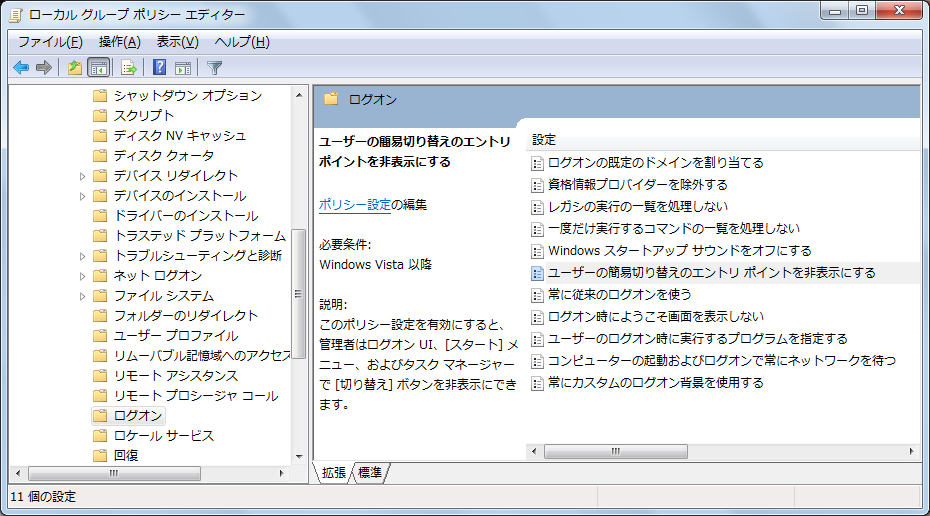The image size is (930, 516).
Task: Click tree pane horizontal scrollbar thumb
Action: click(114, 473)
